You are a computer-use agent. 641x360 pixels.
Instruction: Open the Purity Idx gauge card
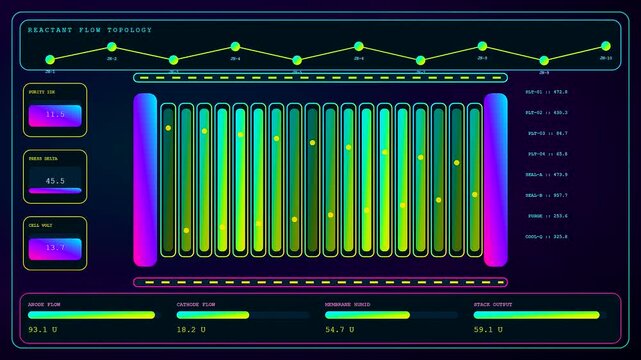click(x=55, y=110)
